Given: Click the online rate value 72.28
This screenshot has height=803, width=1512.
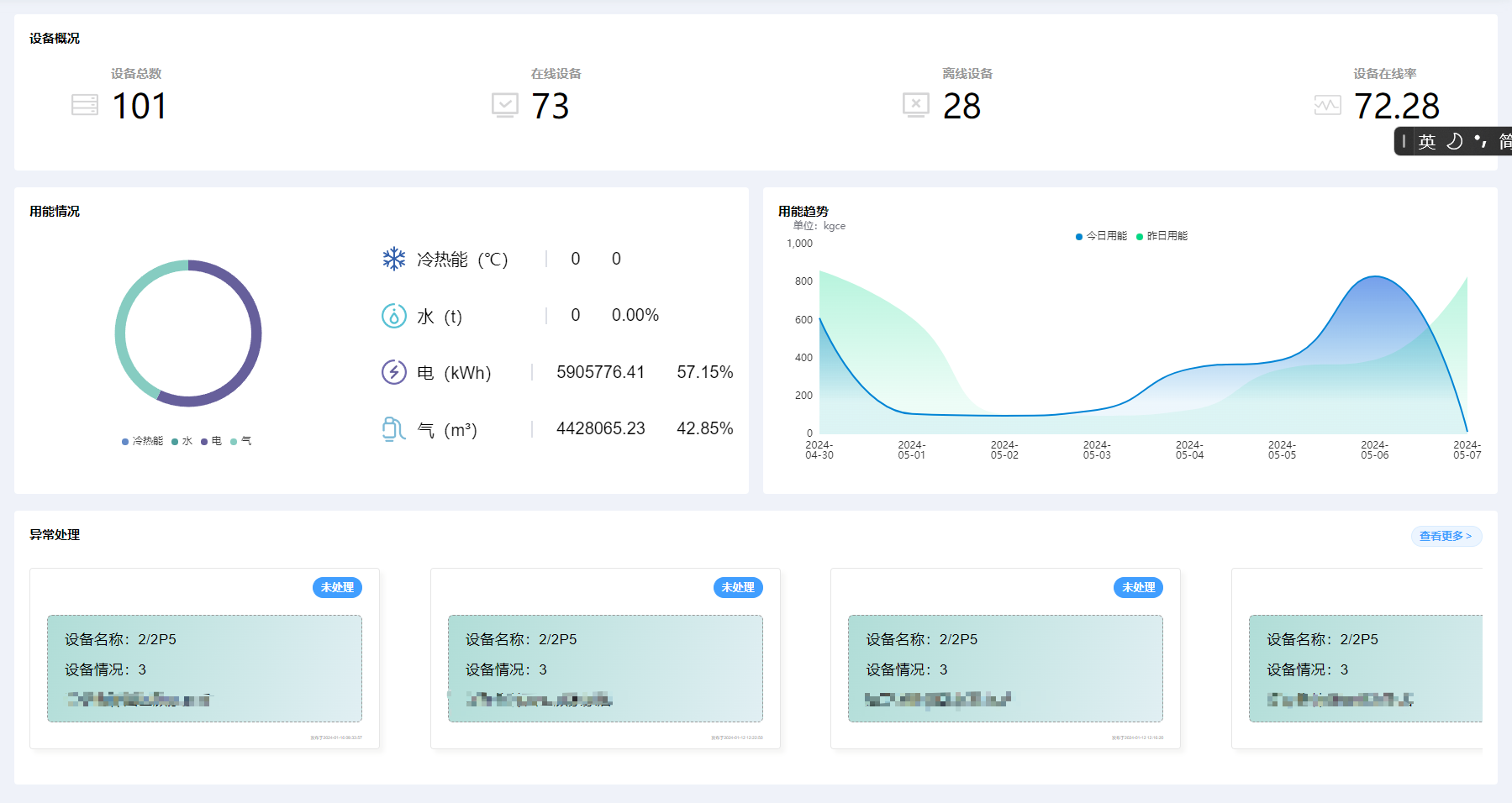Looking at the screenshot, I should (x=1397, y=107).
